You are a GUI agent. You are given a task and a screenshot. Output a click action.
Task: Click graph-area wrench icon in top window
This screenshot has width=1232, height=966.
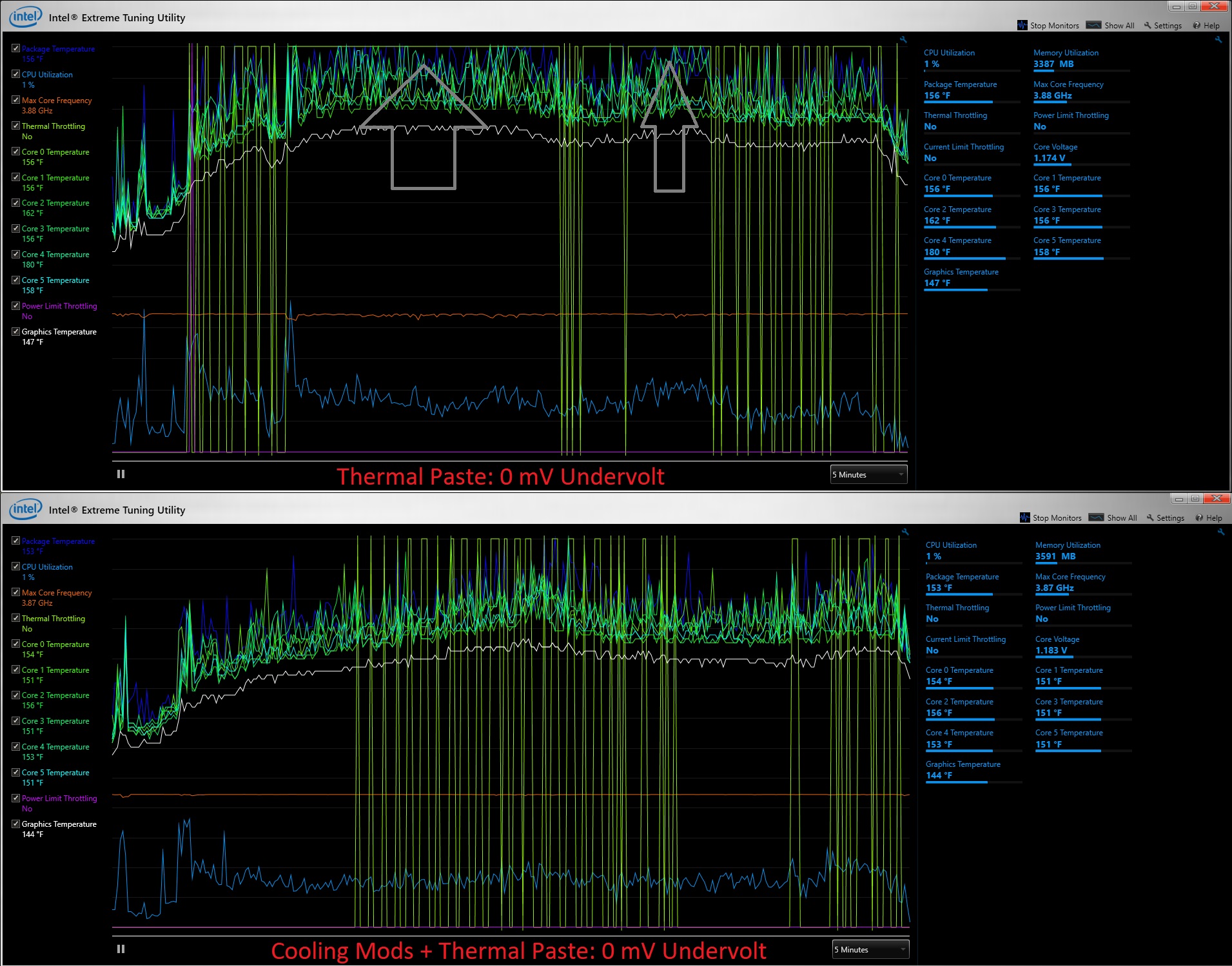coord(903,40)
